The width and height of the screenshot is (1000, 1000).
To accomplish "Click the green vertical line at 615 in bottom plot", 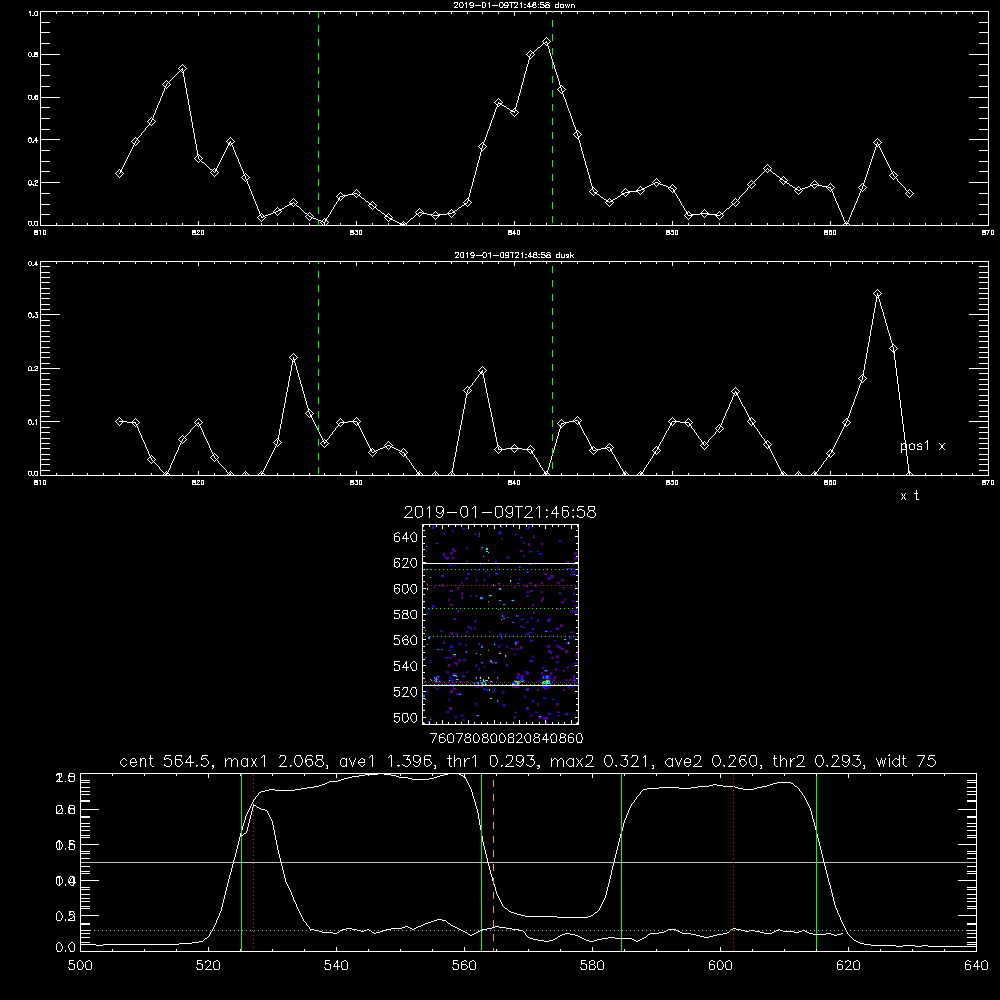I will (816, 862).
